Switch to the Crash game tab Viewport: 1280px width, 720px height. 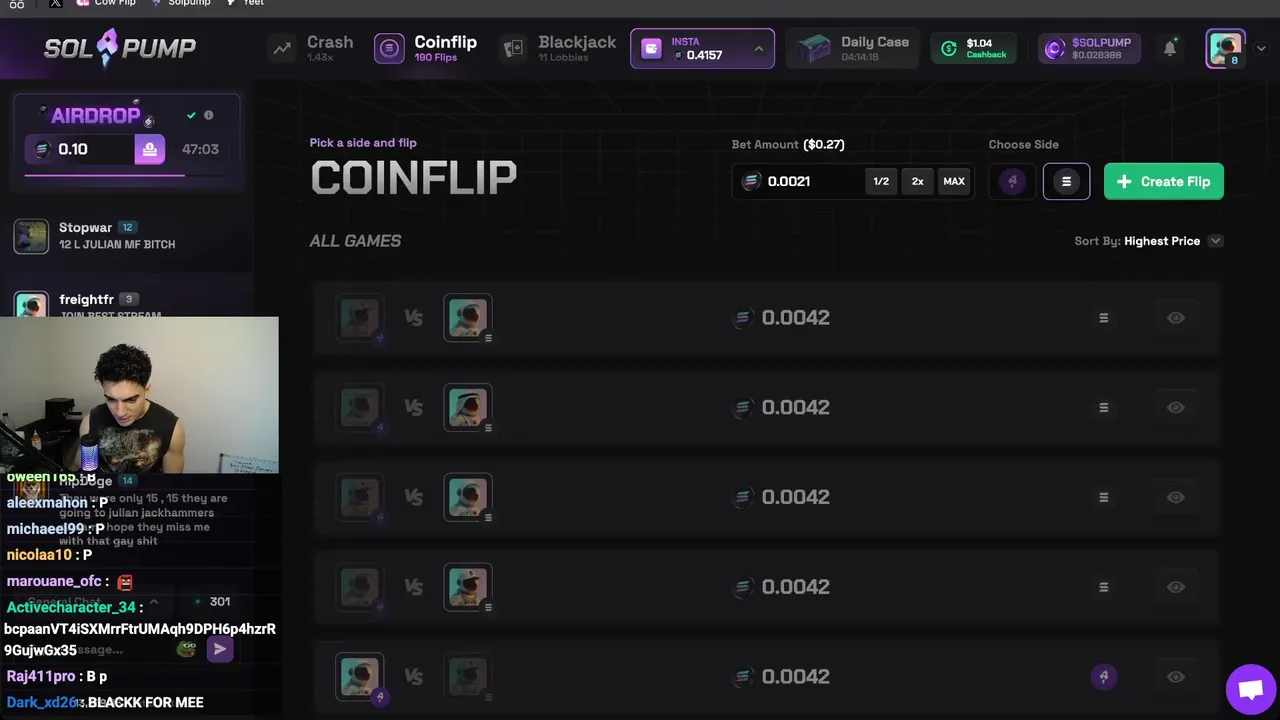click(x=312, y=48)
